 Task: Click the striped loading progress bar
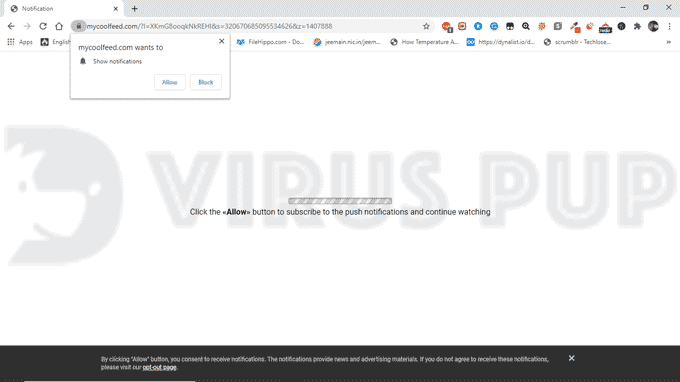(340, 201)
